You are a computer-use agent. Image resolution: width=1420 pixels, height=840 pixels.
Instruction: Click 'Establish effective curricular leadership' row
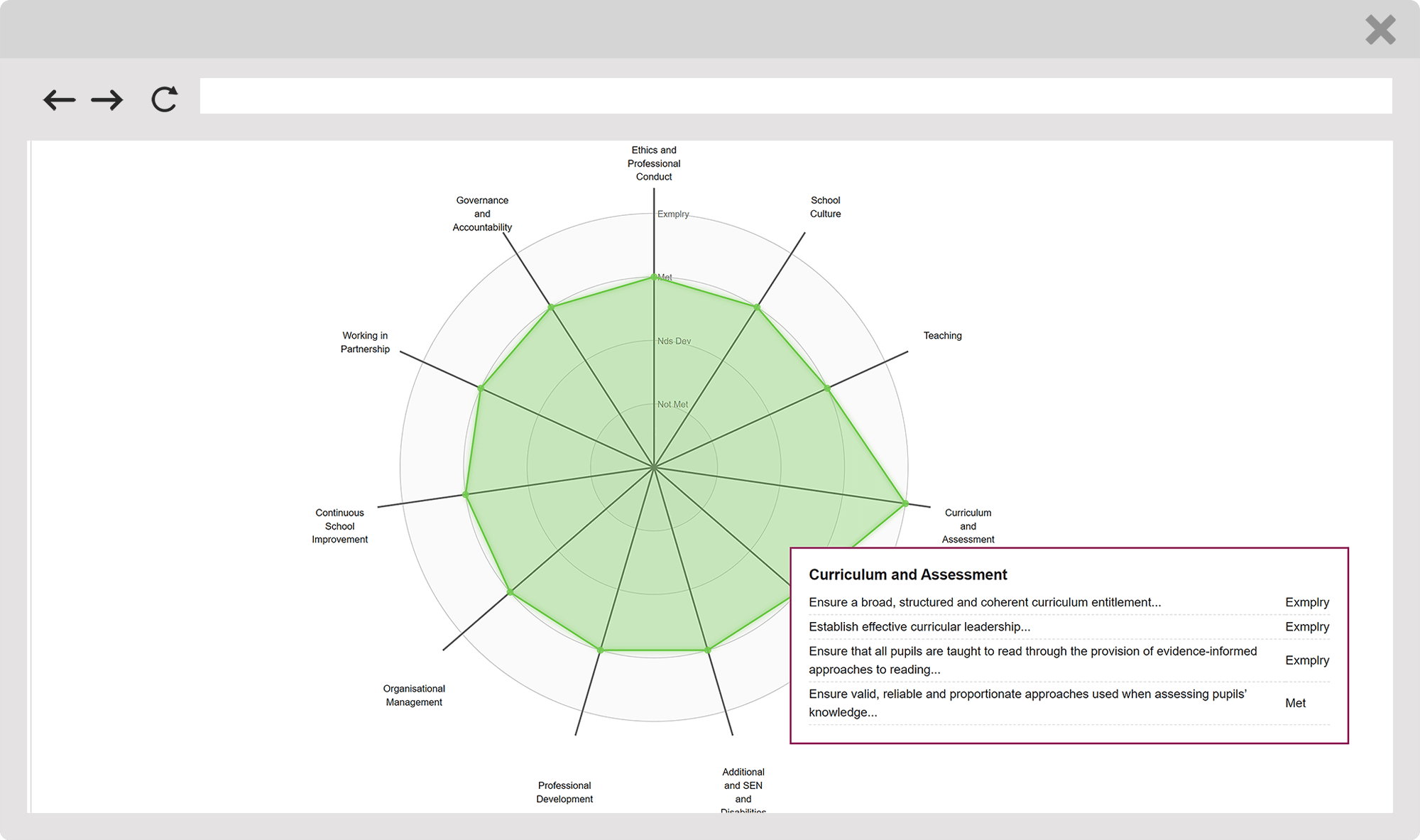(1069, 626)
